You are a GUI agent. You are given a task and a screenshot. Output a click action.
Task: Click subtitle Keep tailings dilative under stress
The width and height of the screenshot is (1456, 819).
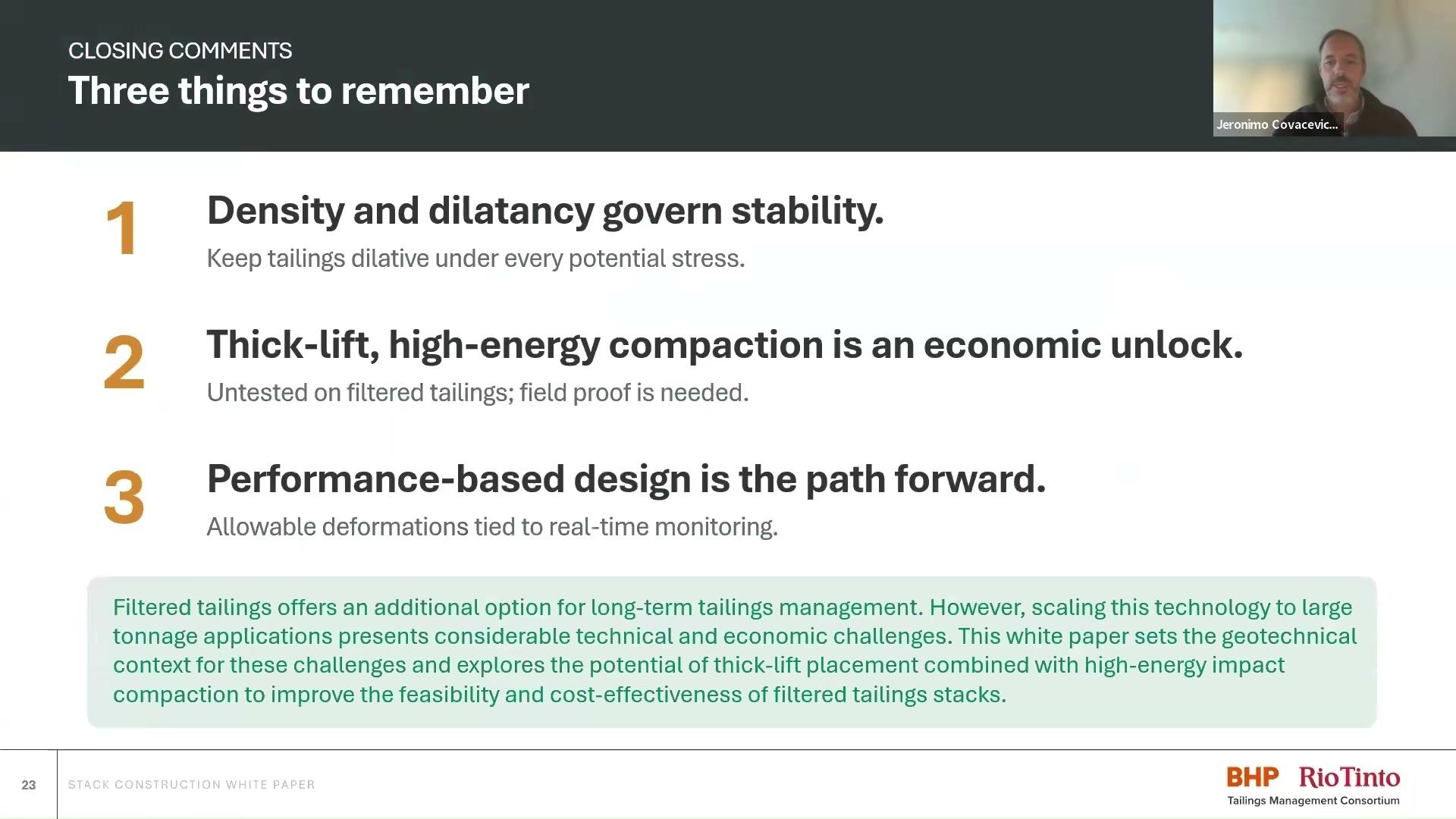point(475,259)
